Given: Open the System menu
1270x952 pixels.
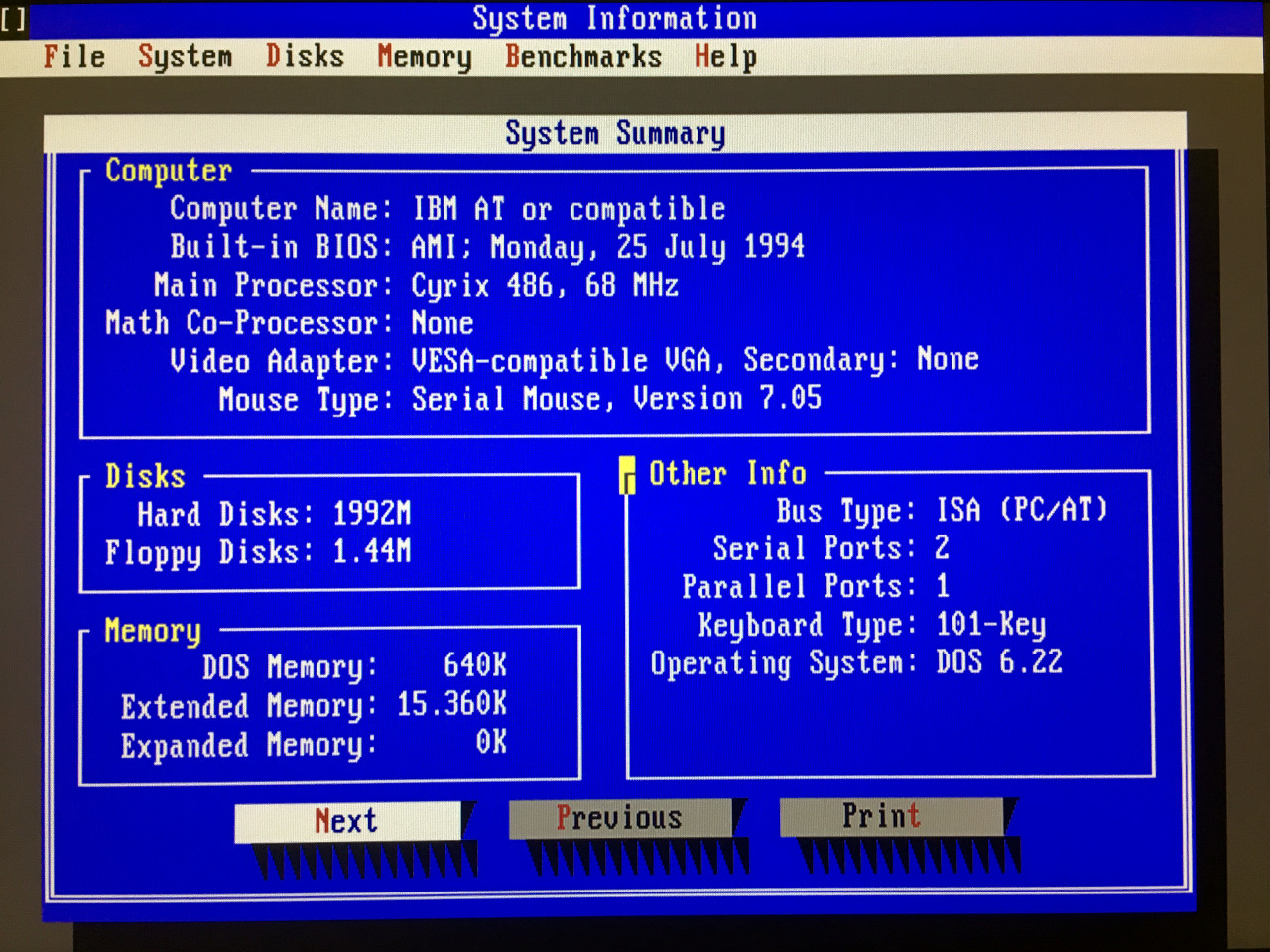Looking at the screenshot, I should tap(186, 57).
